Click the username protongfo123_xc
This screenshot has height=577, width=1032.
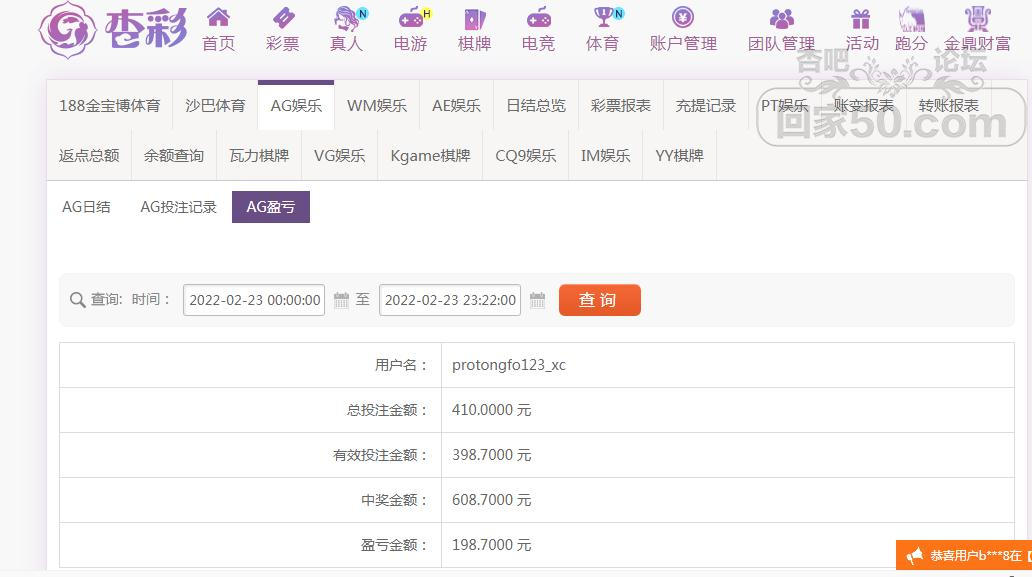coord(509,365)
